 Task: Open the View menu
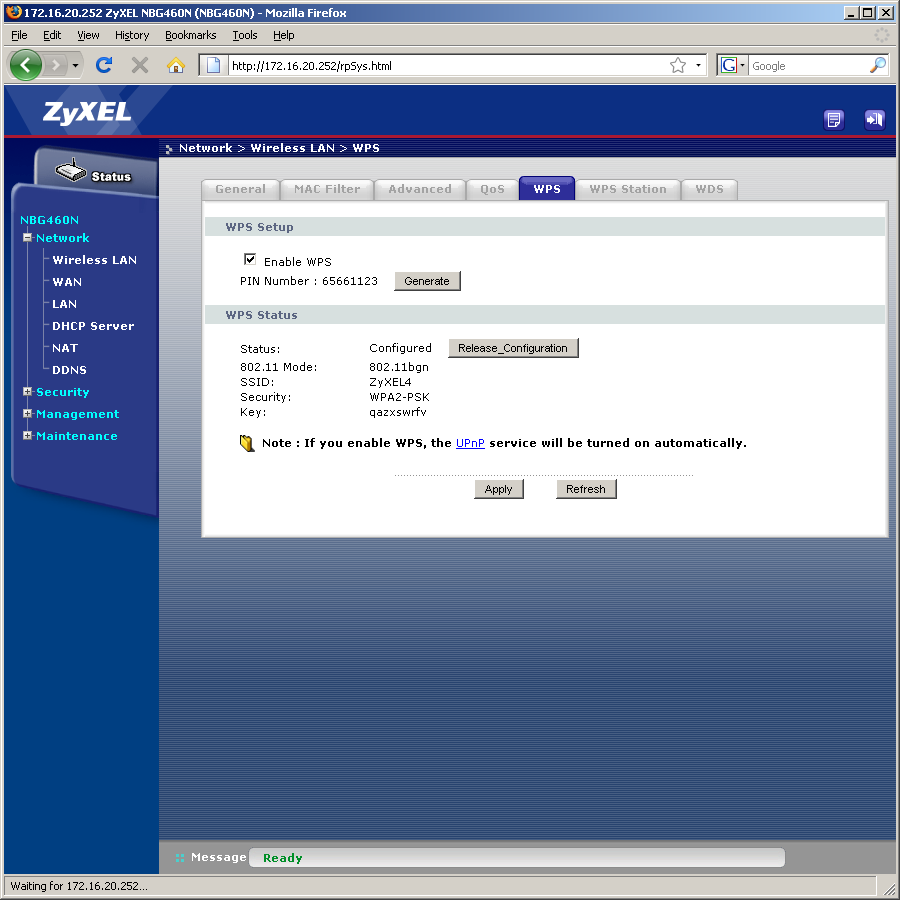coord(88,36)
